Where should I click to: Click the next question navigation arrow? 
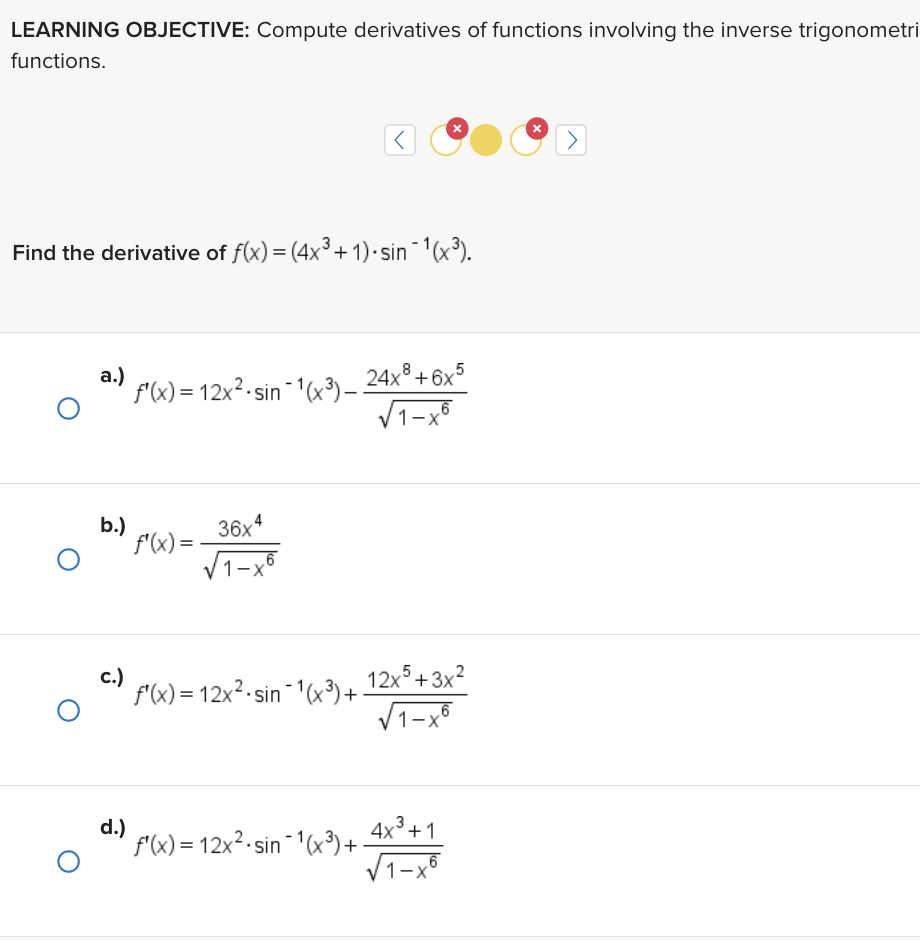571,139
